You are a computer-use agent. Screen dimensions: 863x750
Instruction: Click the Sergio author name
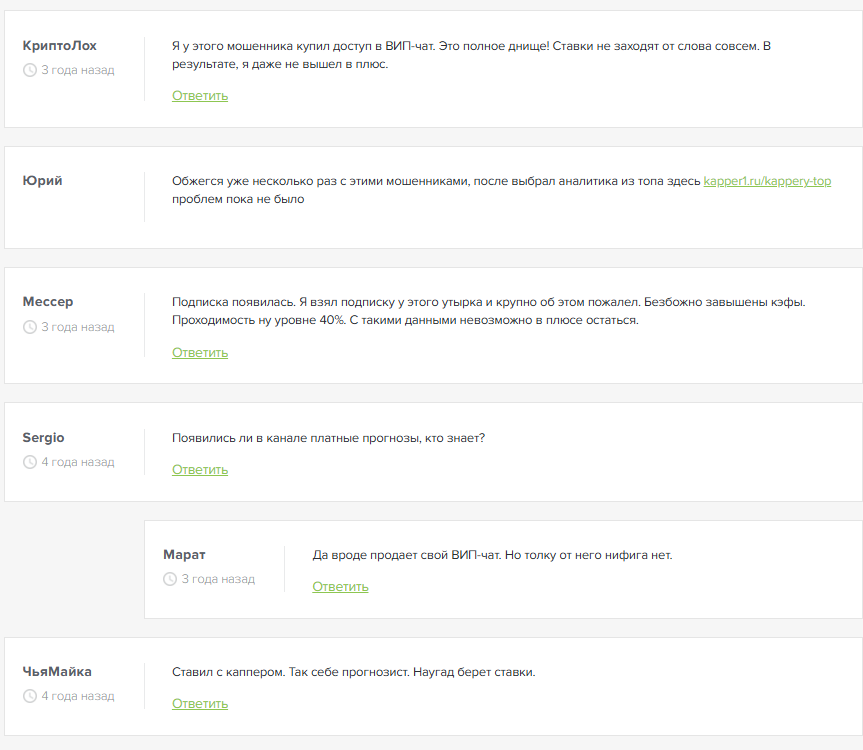point(43,437)
